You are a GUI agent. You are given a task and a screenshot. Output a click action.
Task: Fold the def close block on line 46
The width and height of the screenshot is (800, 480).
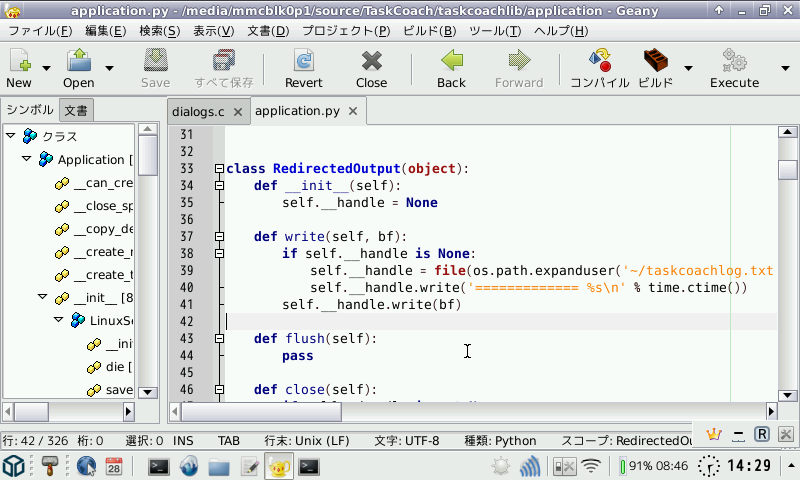tap(219, 390)
